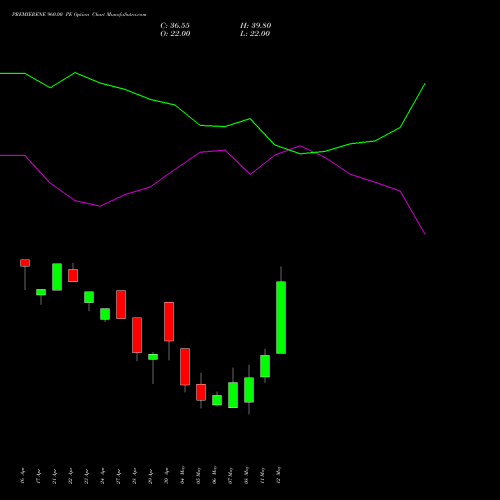The image size is (500, 500).
Task: Click the 22 Apr date label
Action: pyautogui.click(x=71, y=476)
